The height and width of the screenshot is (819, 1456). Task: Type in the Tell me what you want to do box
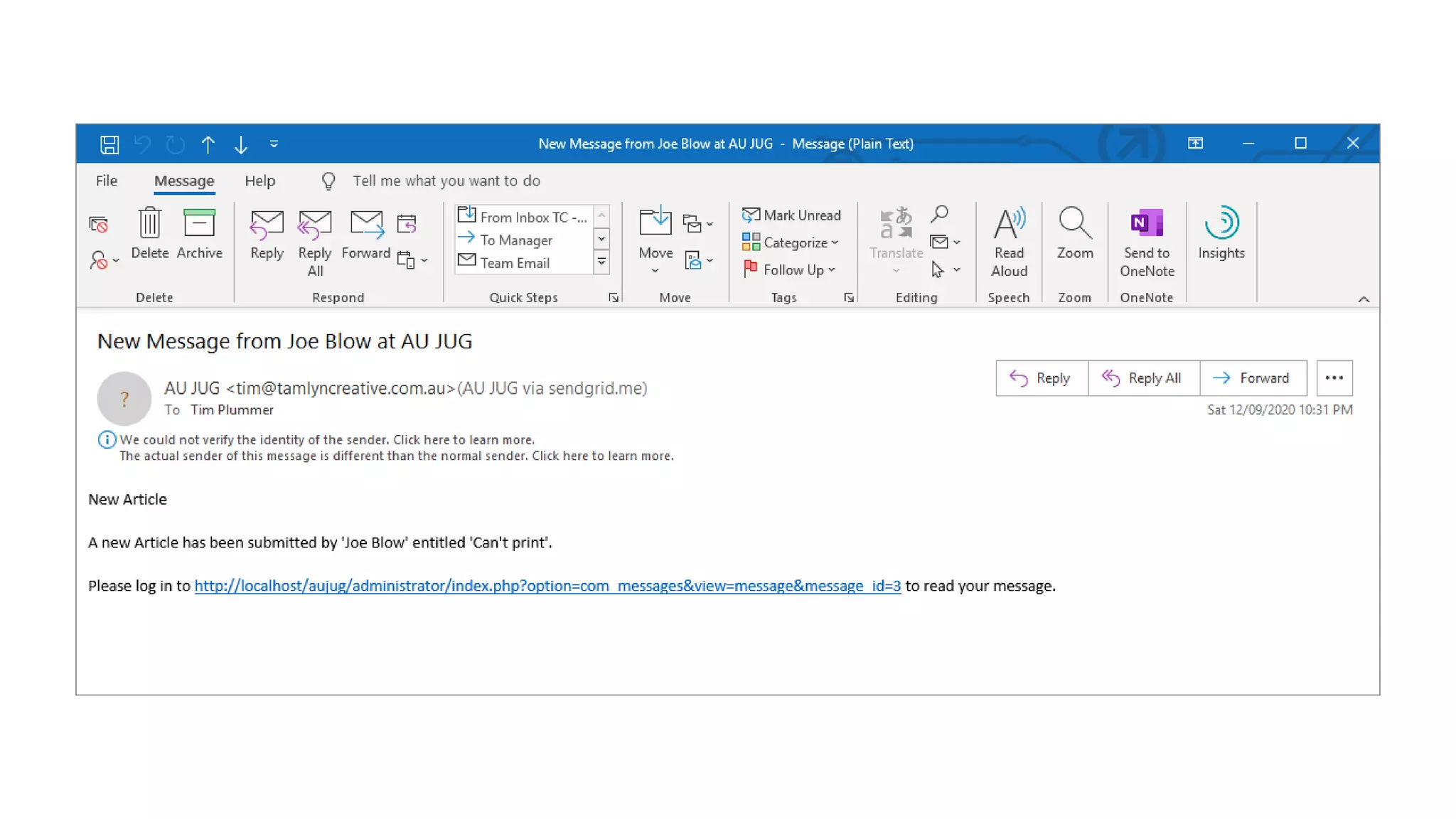pyautogui.click(x=446, y=181)
